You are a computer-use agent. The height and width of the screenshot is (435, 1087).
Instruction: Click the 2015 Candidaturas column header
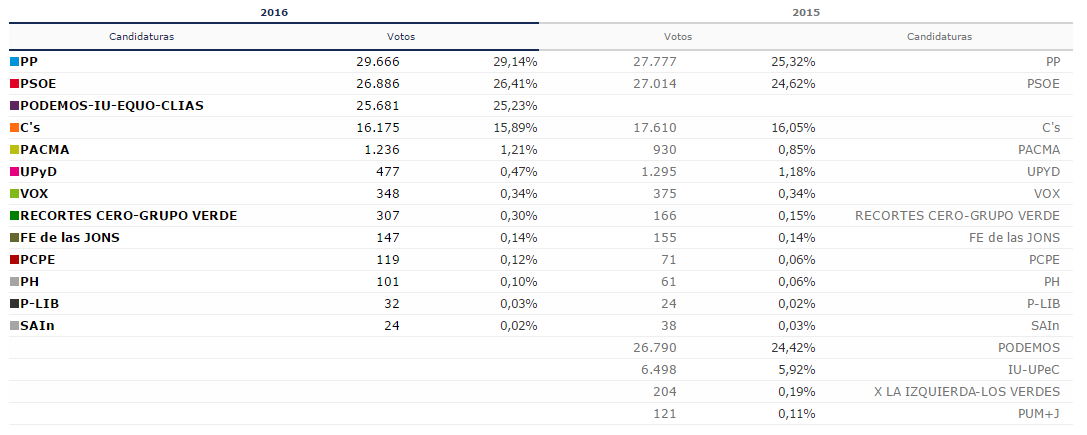939,37
